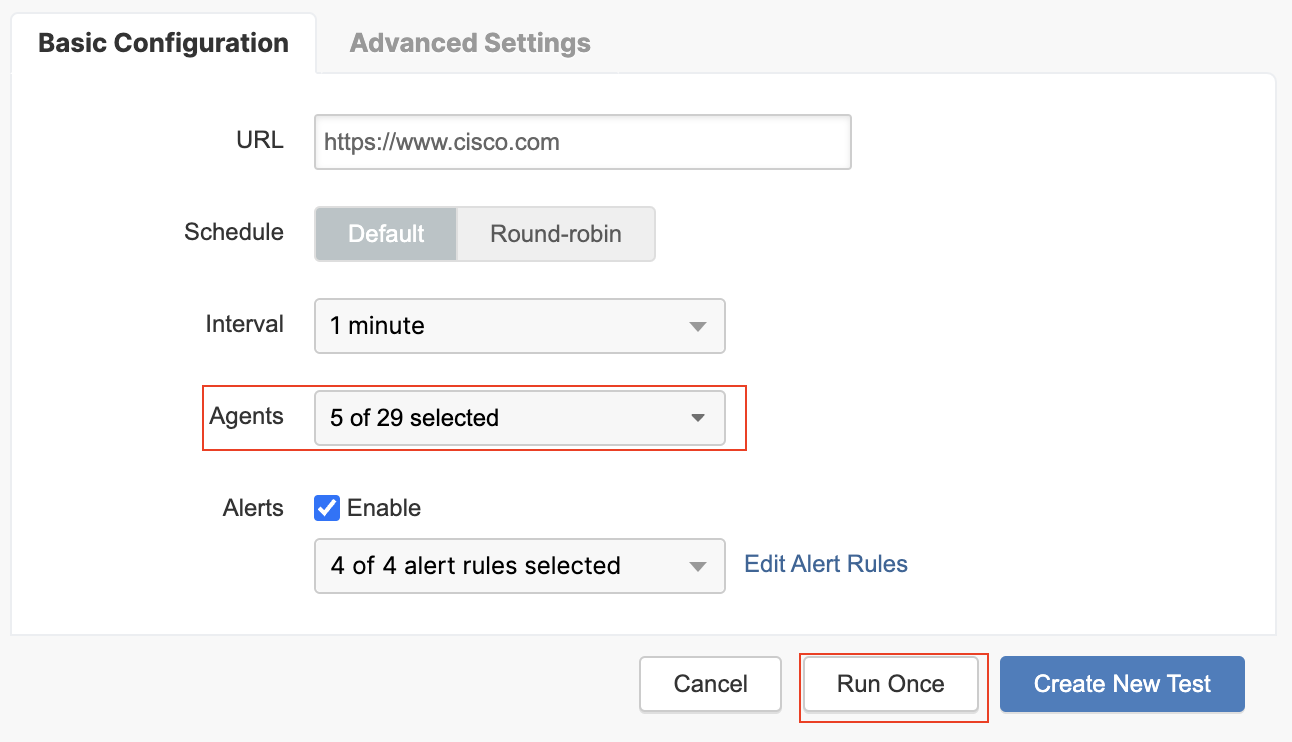
Task: Click the arrow icon on alert rules dropdown
Action: coord(698,567)
